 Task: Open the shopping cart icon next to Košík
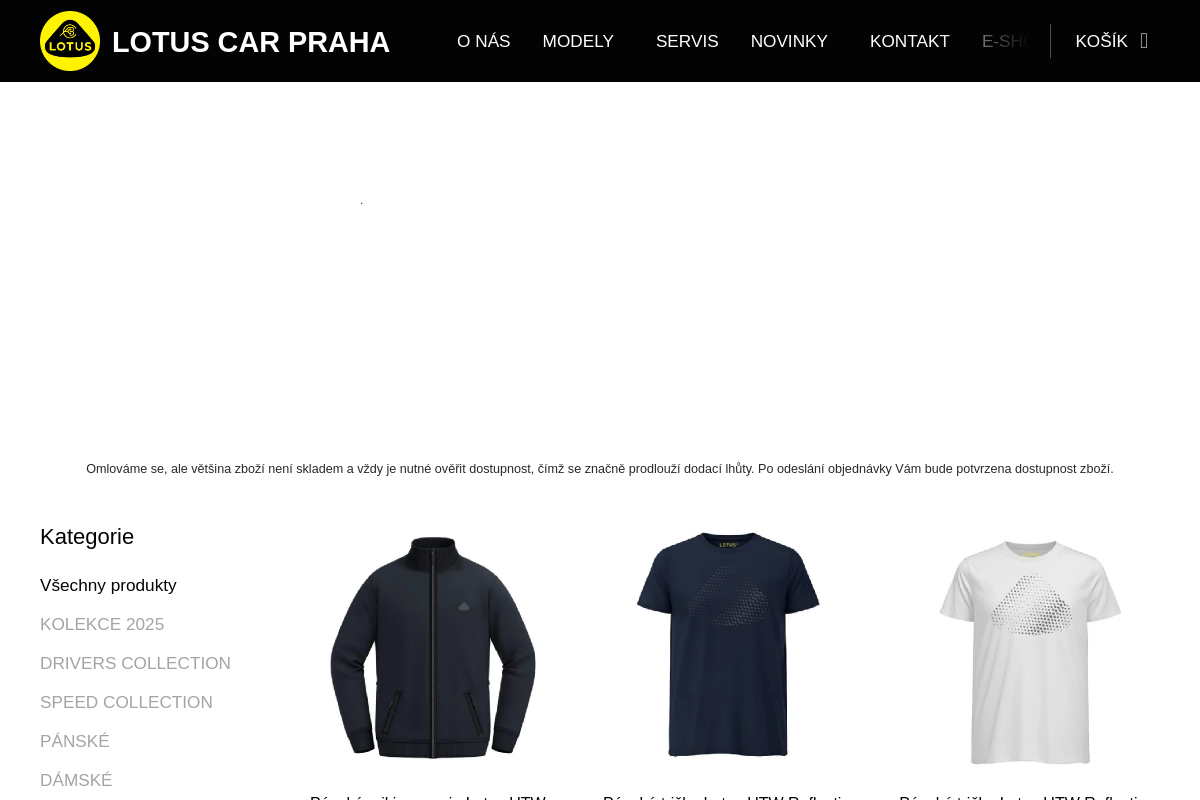[1144, 41]
